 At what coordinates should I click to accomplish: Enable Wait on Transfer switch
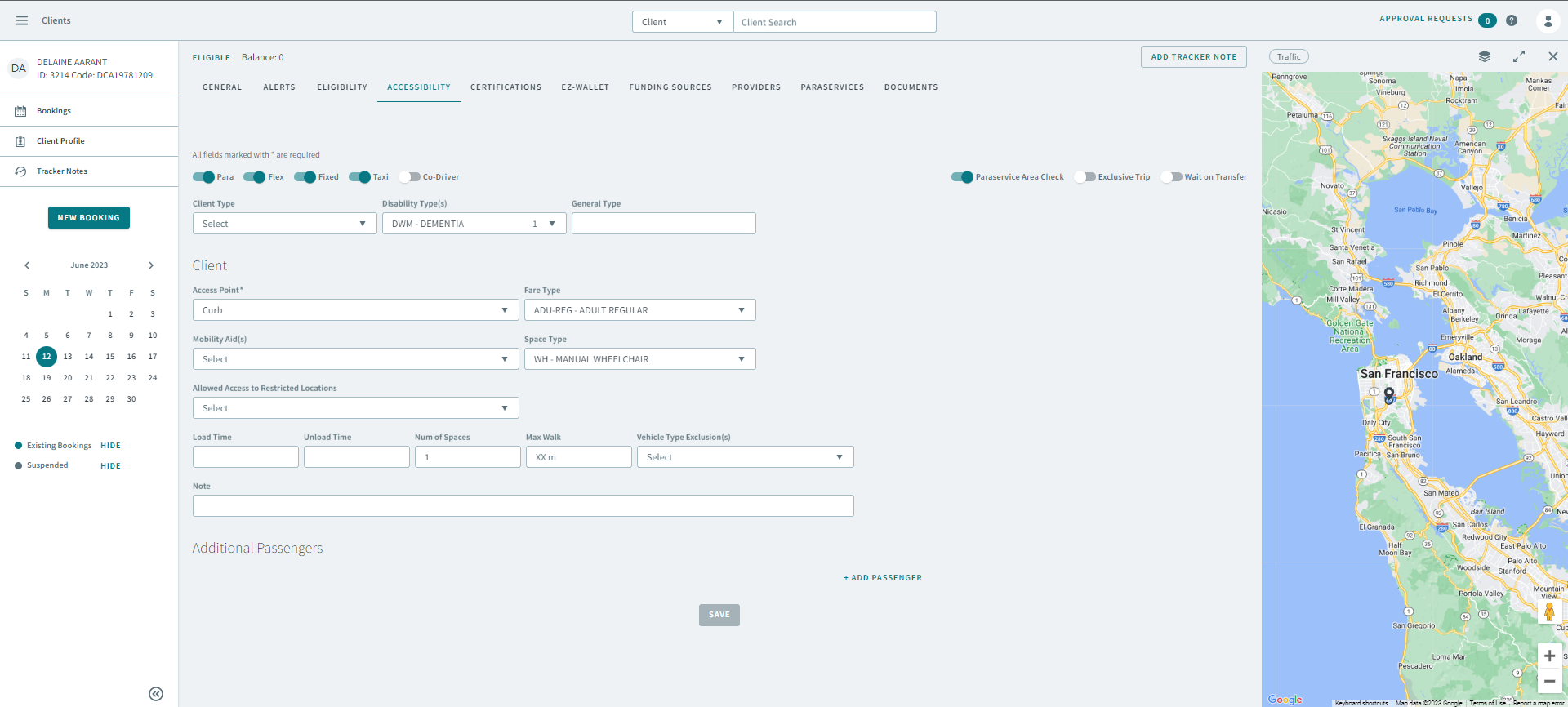(1171, 177)
